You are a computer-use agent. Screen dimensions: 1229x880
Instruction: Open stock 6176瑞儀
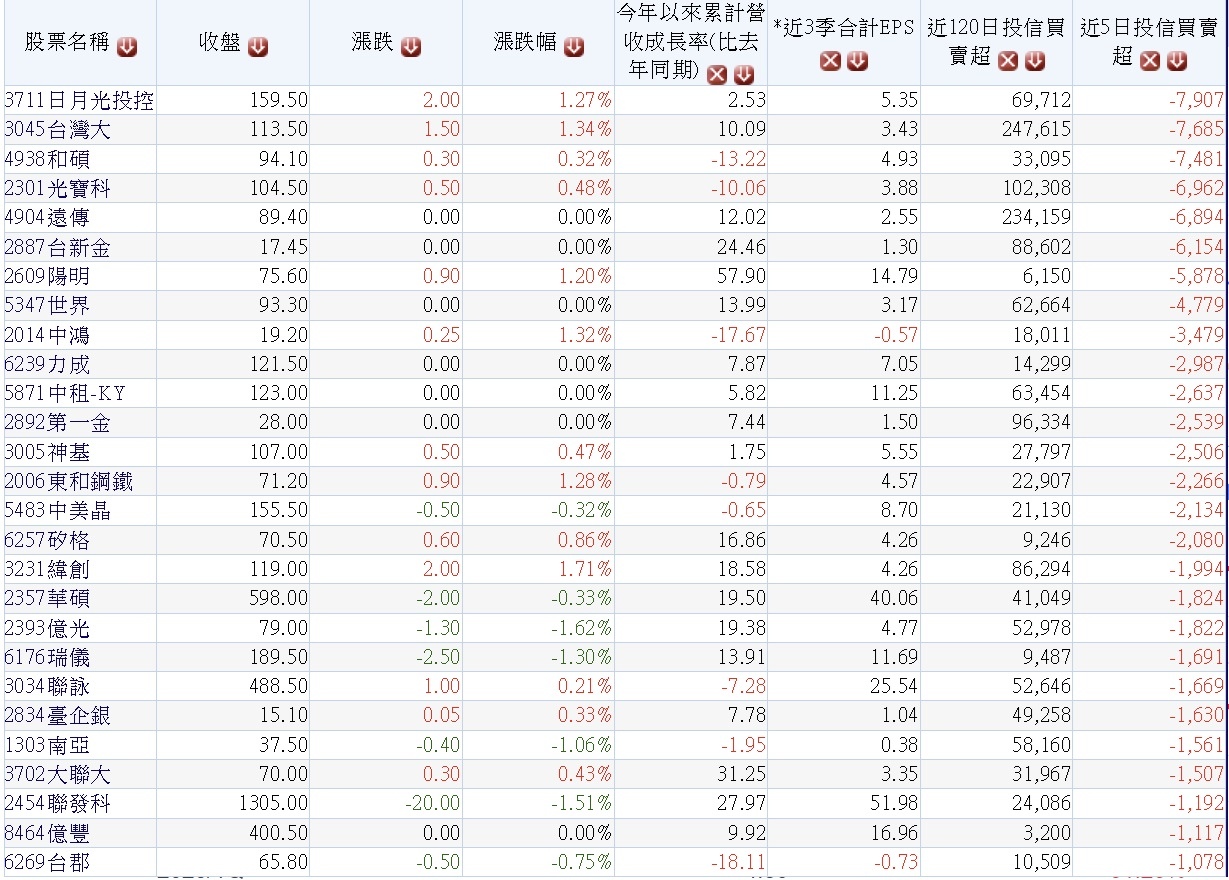tap(47, 657)
